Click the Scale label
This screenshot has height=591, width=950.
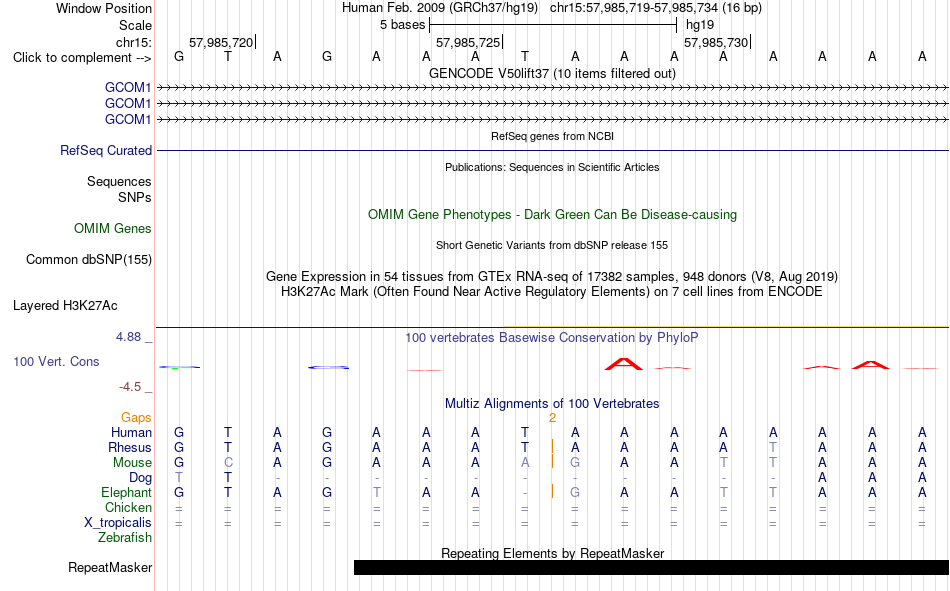136,25
